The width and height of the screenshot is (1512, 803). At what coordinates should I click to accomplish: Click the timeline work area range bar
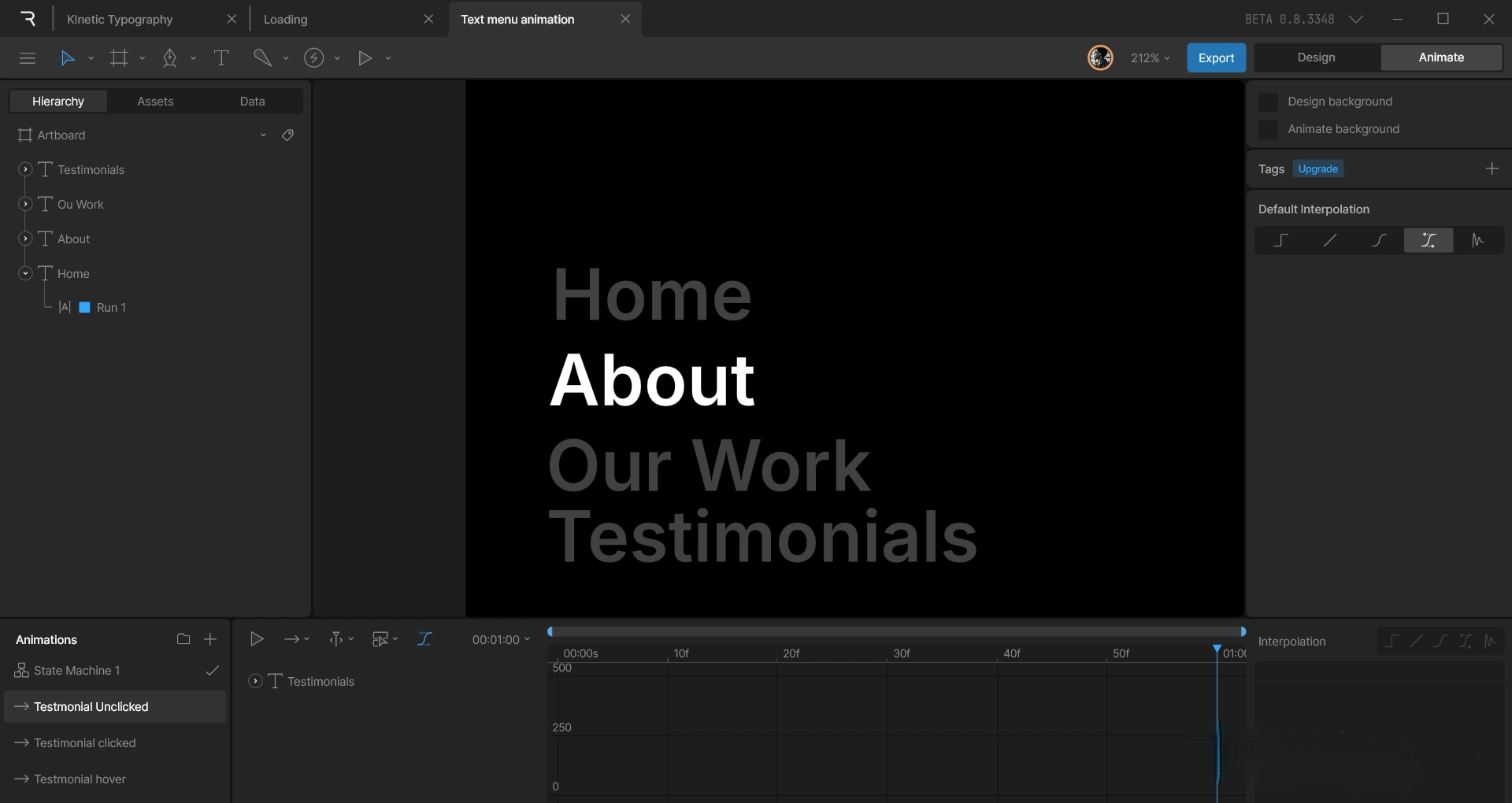[896, 631]
